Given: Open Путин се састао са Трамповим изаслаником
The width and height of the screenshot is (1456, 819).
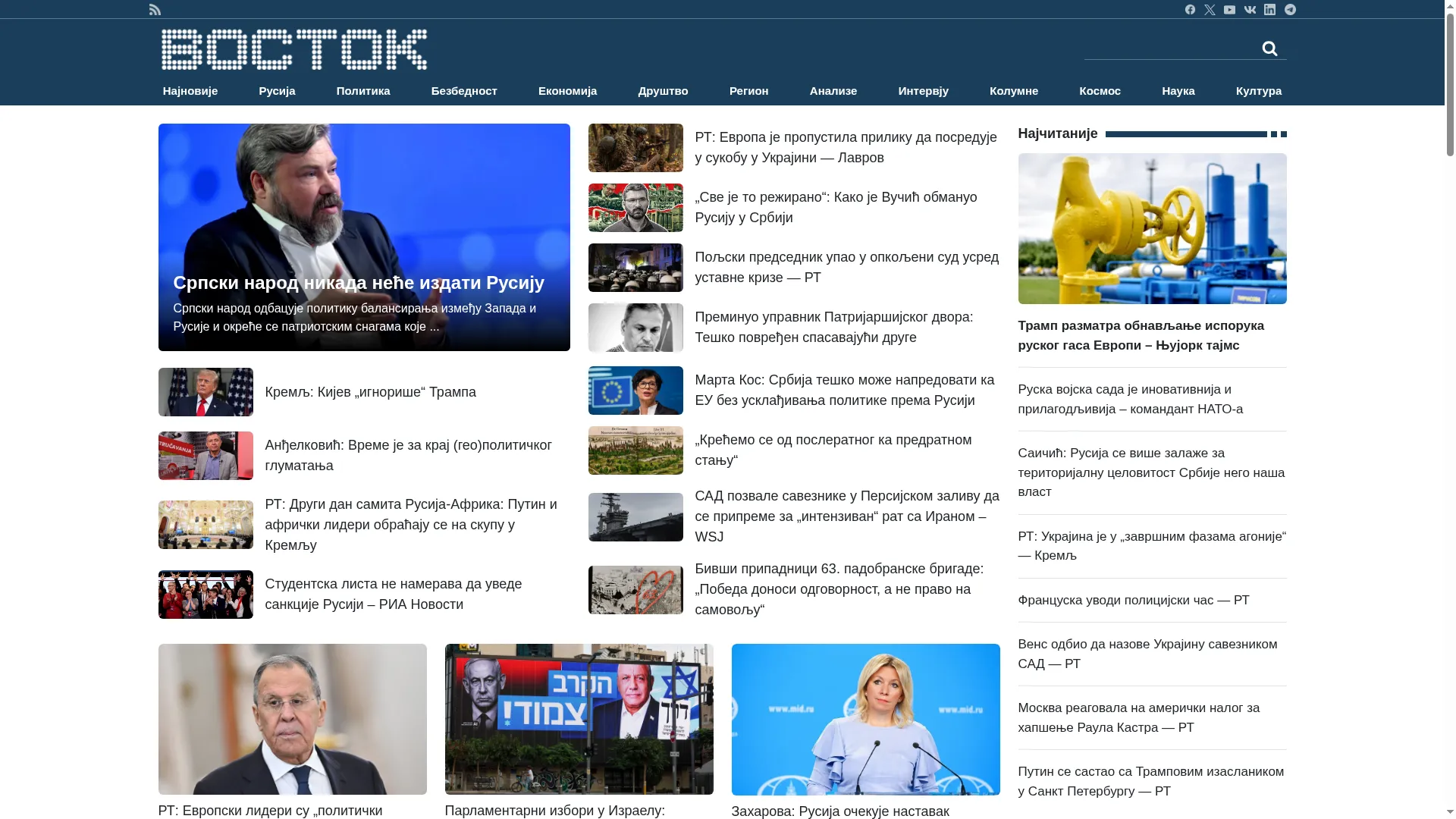Looking at the screenshot, I should point(1150,782).
